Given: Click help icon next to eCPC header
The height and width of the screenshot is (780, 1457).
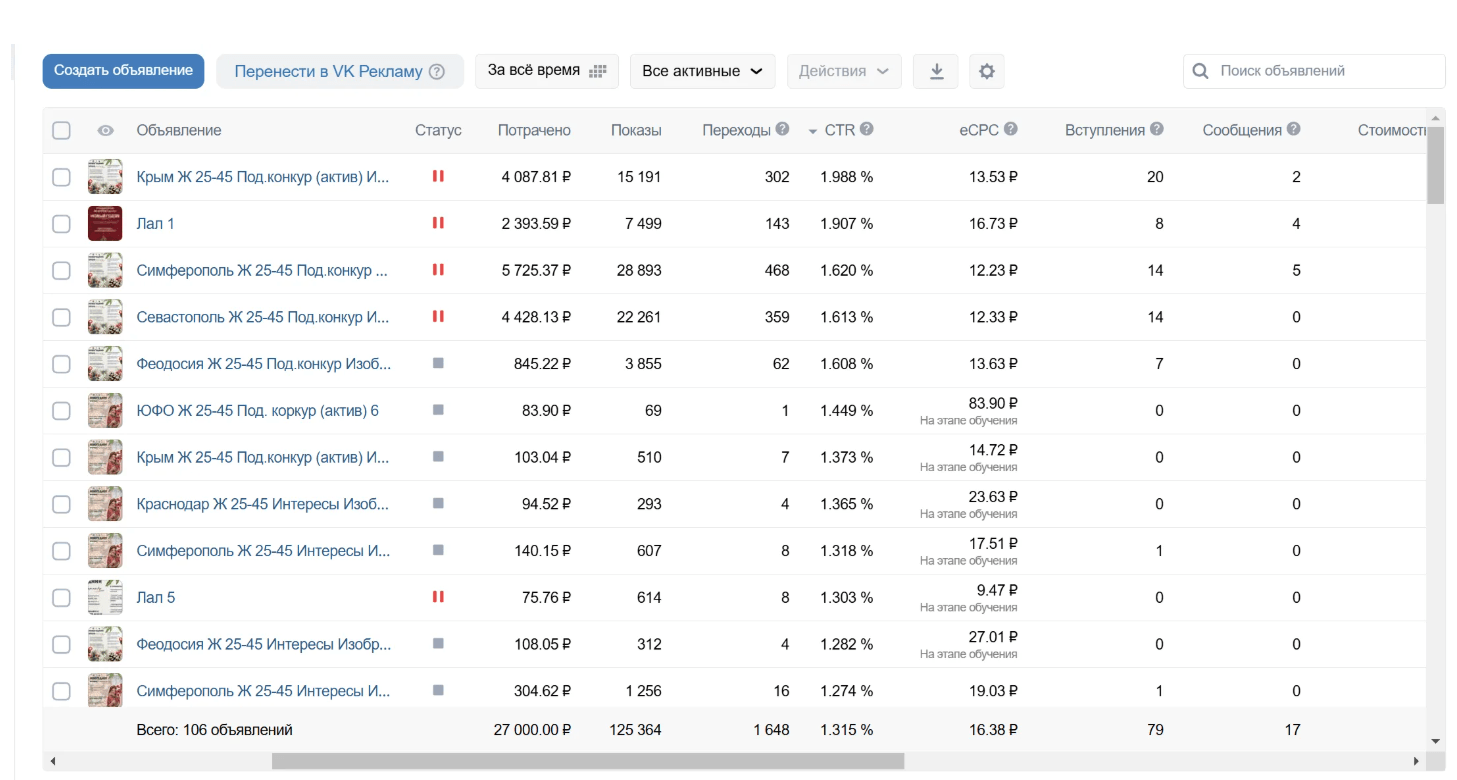Looking at the screenshot, I should click(x=1011, y=129).
